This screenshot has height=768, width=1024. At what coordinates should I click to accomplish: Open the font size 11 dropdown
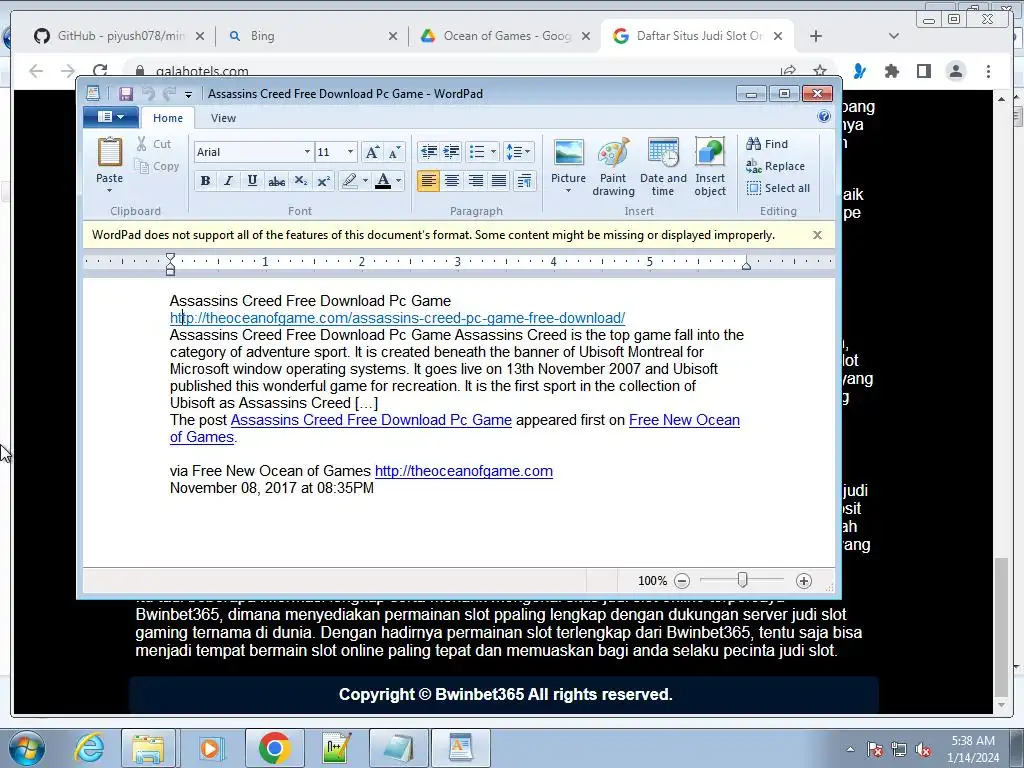pyautogui.click(x=350, y=152)
